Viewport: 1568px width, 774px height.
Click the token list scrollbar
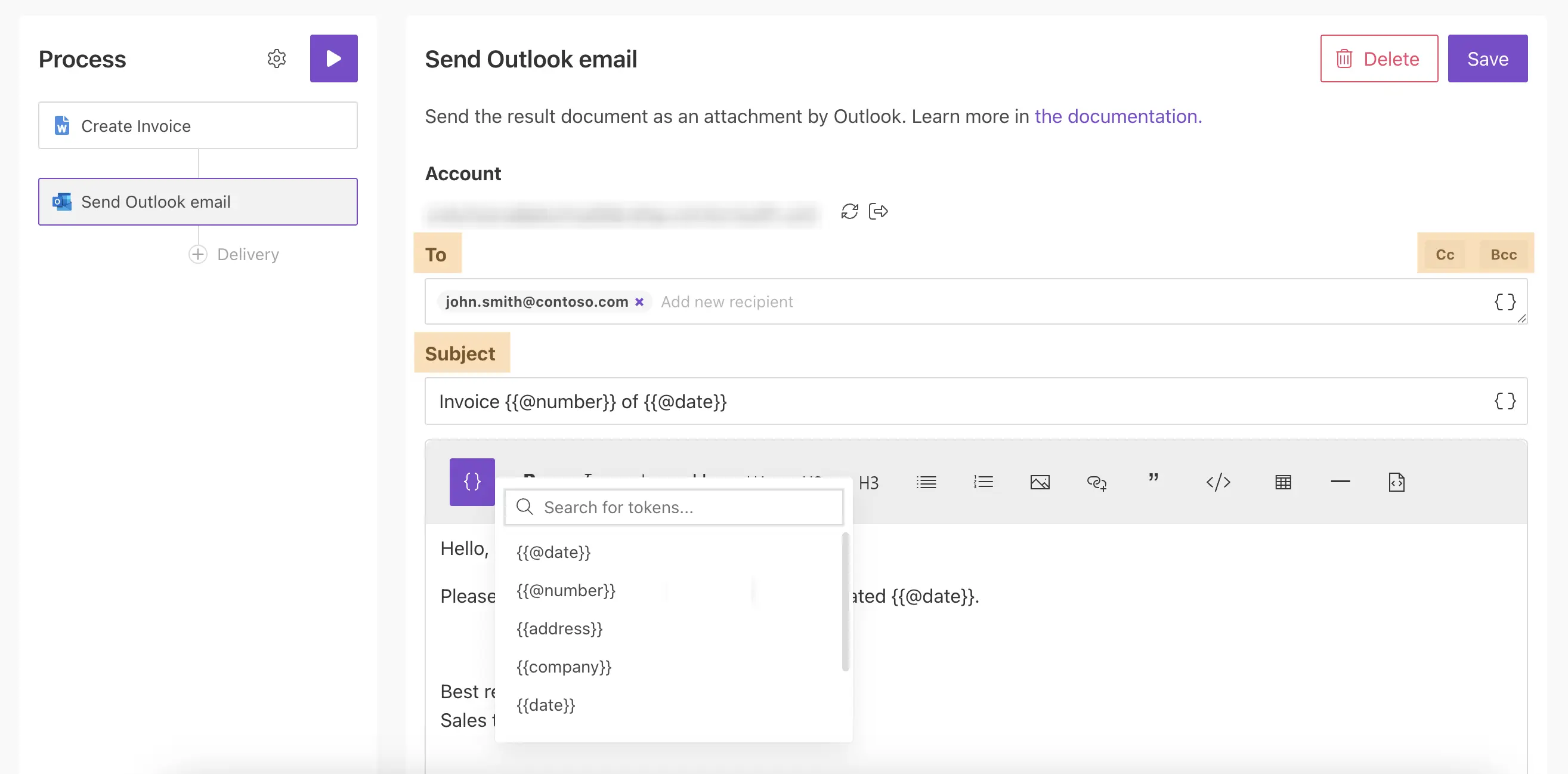pos(845,602)
